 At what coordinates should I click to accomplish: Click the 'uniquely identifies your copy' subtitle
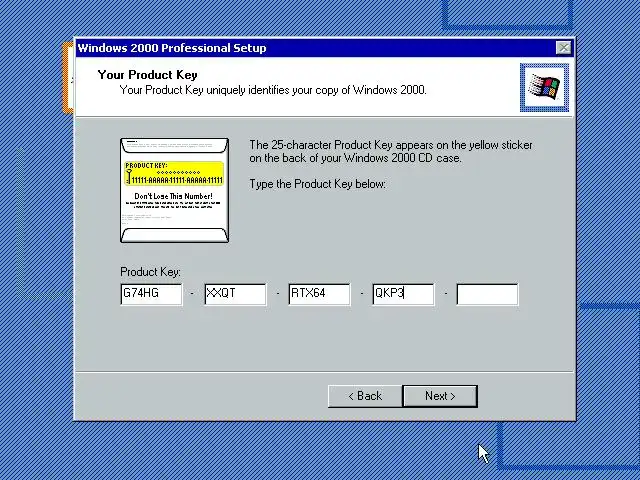[x=273, y=90]
